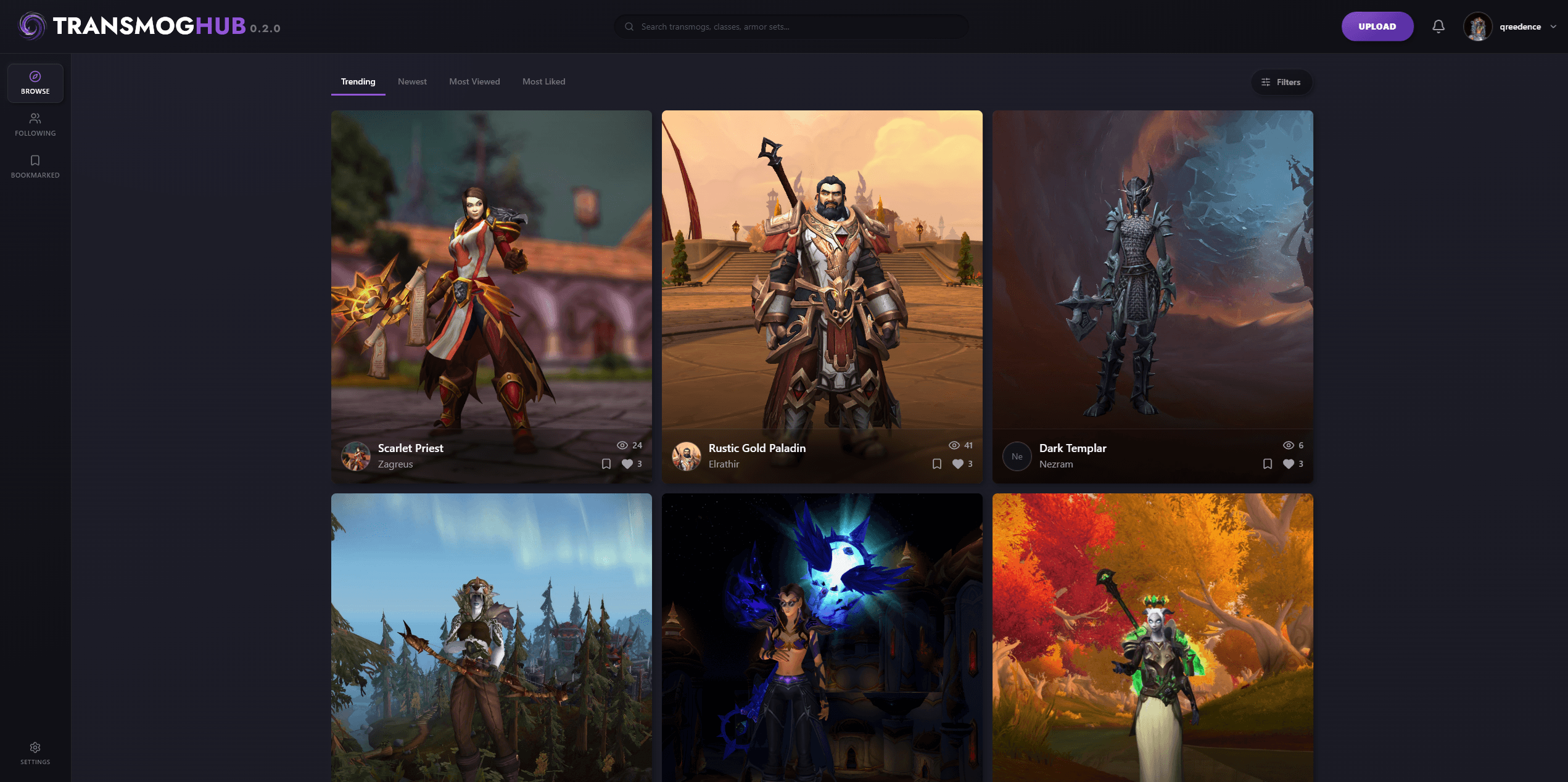This screenshot has height=782, width=1568.
Task: Click the TransmogHub swirl logo
Action: click(32, 26)
